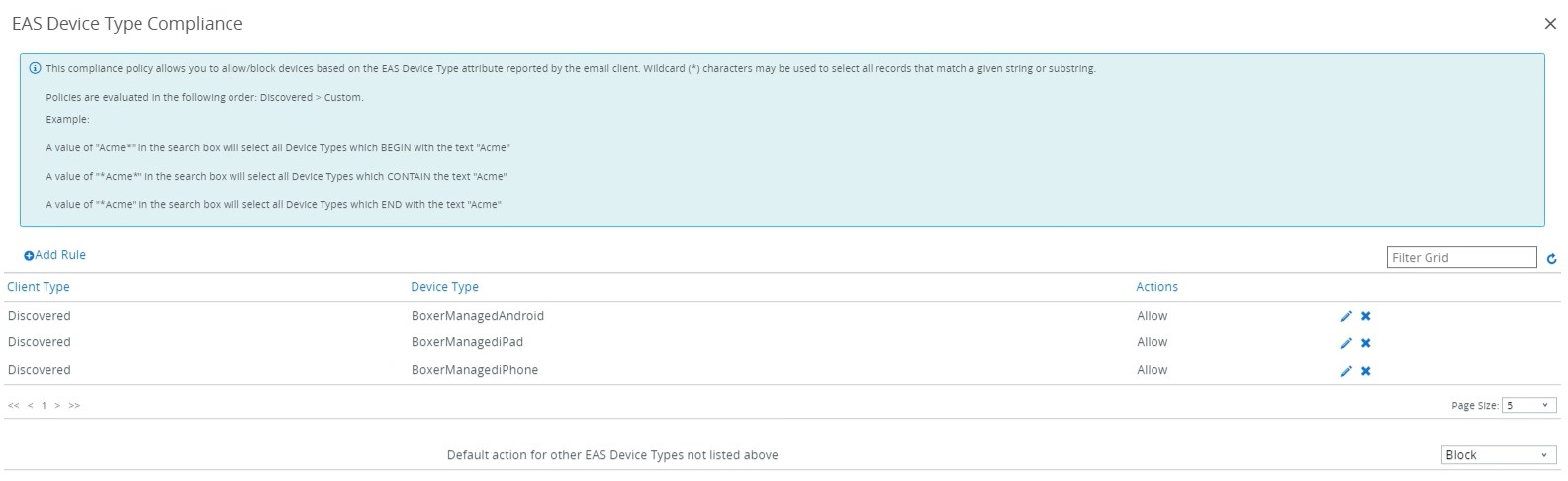Click the info icon in the blue banner
The width and height of the screenshot is (1568, 481).
(x=35, y=69)
